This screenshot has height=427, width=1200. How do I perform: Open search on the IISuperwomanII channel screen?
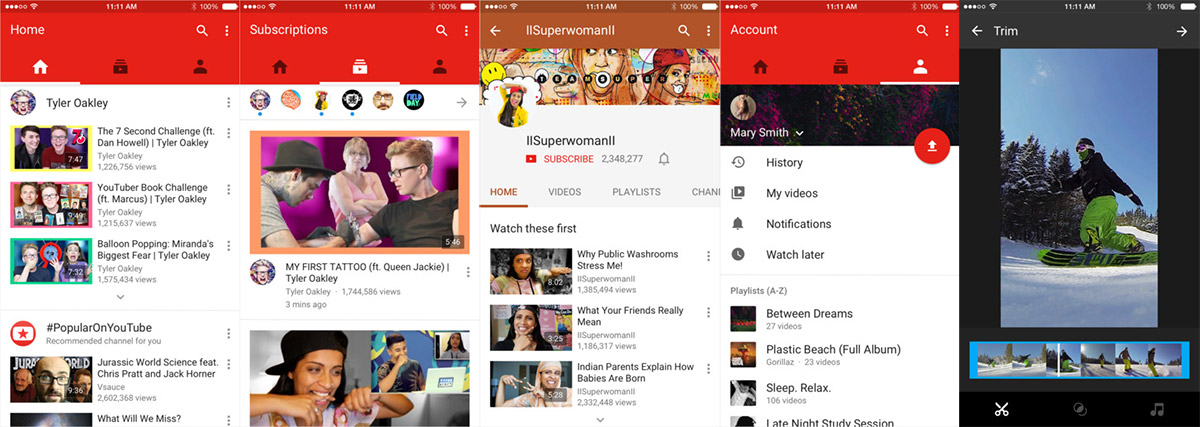coord(684,31)
